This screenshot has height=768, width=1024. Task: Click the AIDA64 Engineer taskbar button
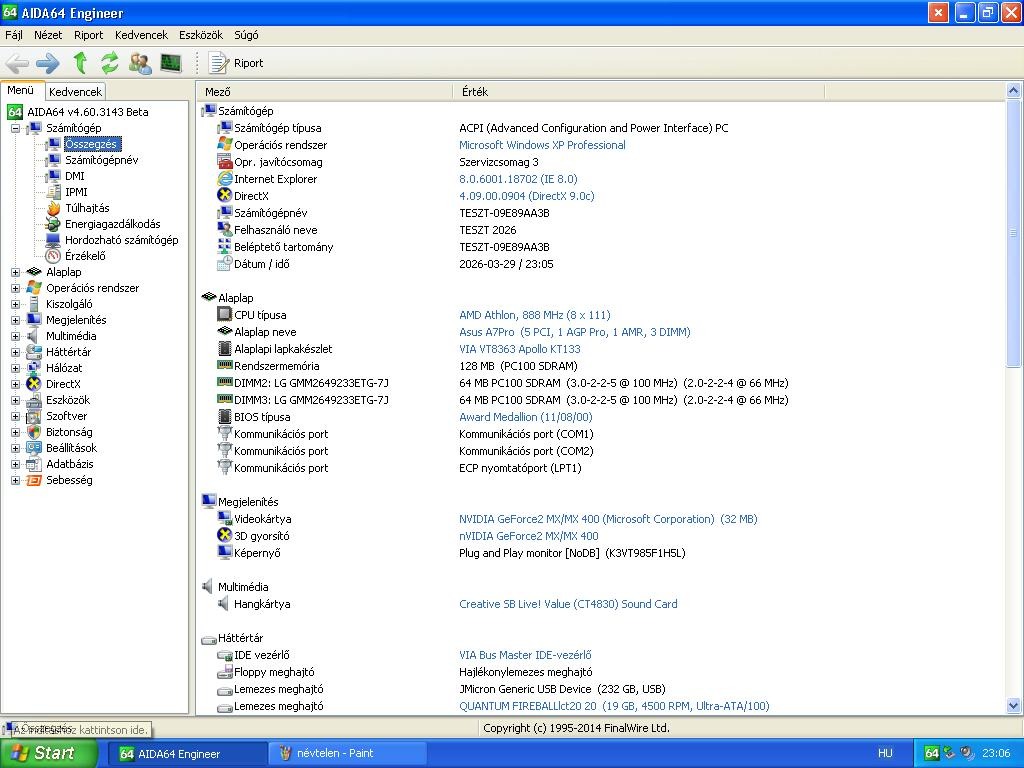point(187,754)
